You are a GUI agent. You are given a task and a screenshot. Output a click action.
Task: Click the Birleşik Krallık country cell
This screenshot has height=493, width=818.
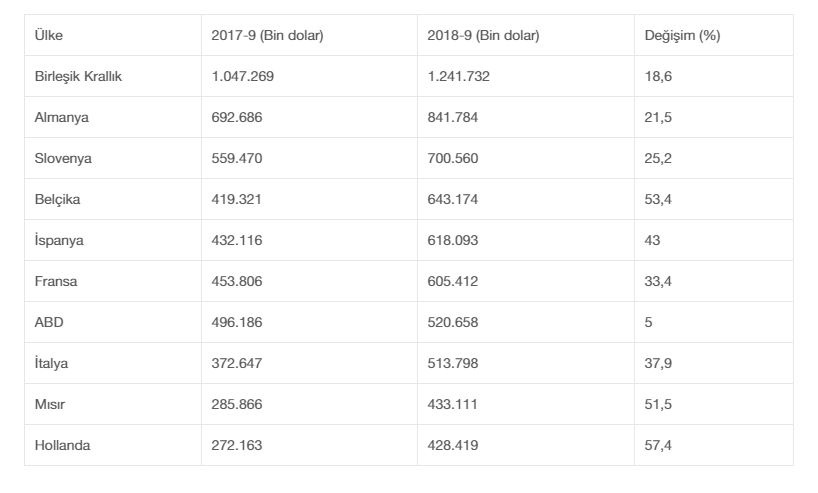tap(78, 76)
